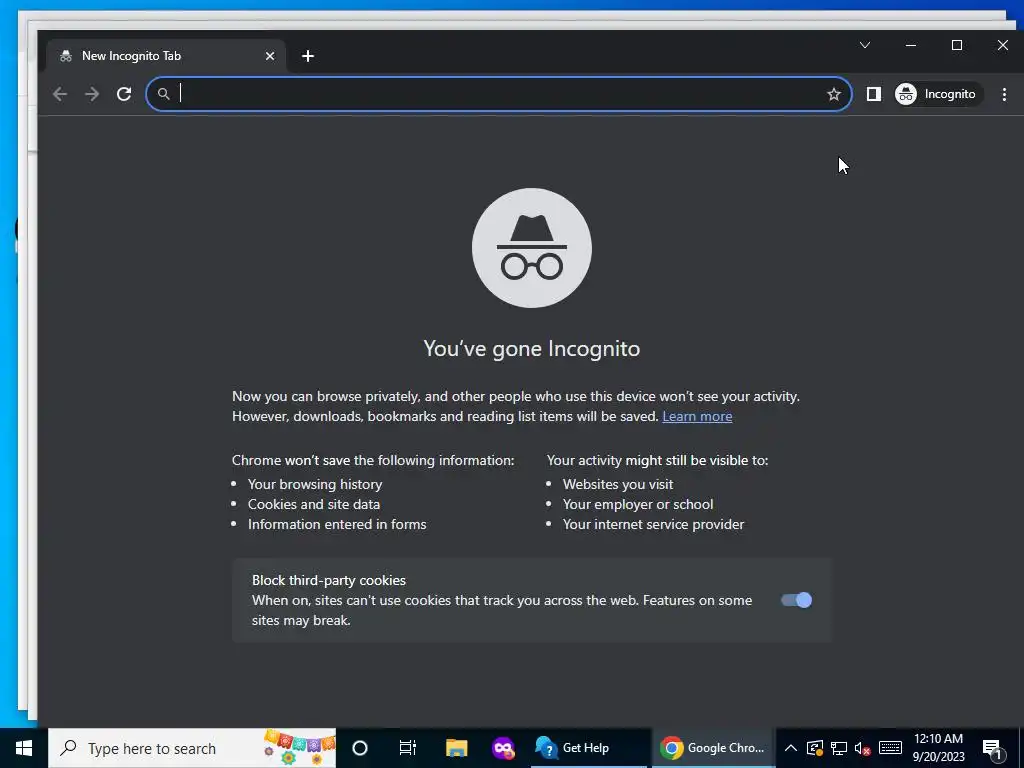Click the search highlights festive icon

point(299,748)
